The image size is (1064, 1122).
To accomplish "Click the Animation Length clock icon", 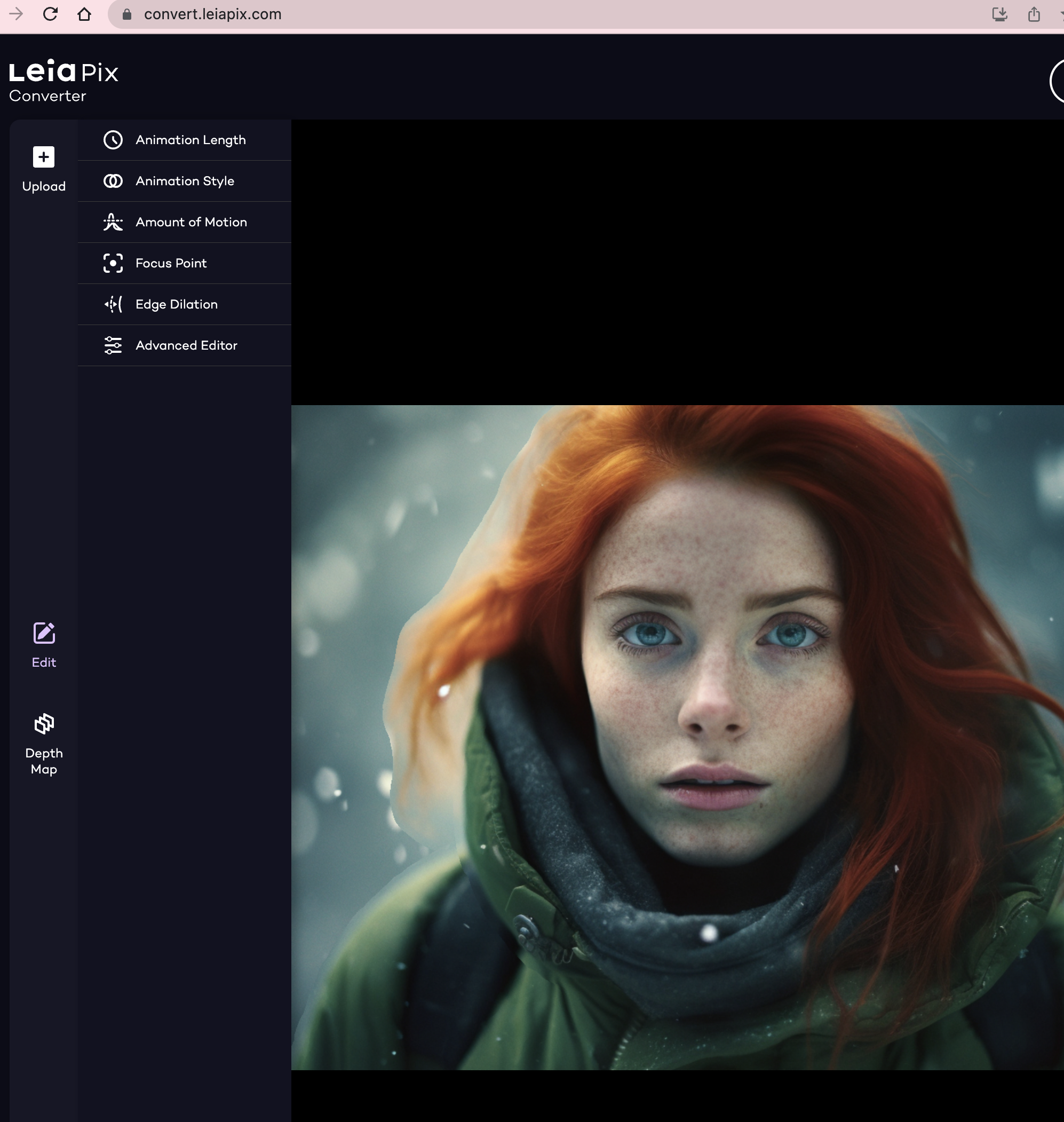I will coord(113,140).
